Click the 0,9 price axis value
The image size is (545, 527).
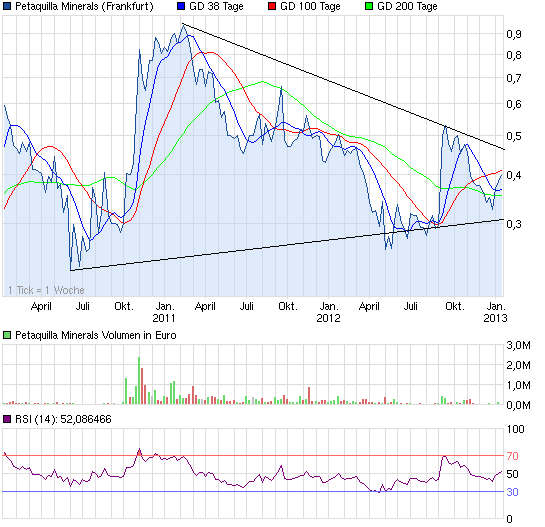[x=514, y=34]
